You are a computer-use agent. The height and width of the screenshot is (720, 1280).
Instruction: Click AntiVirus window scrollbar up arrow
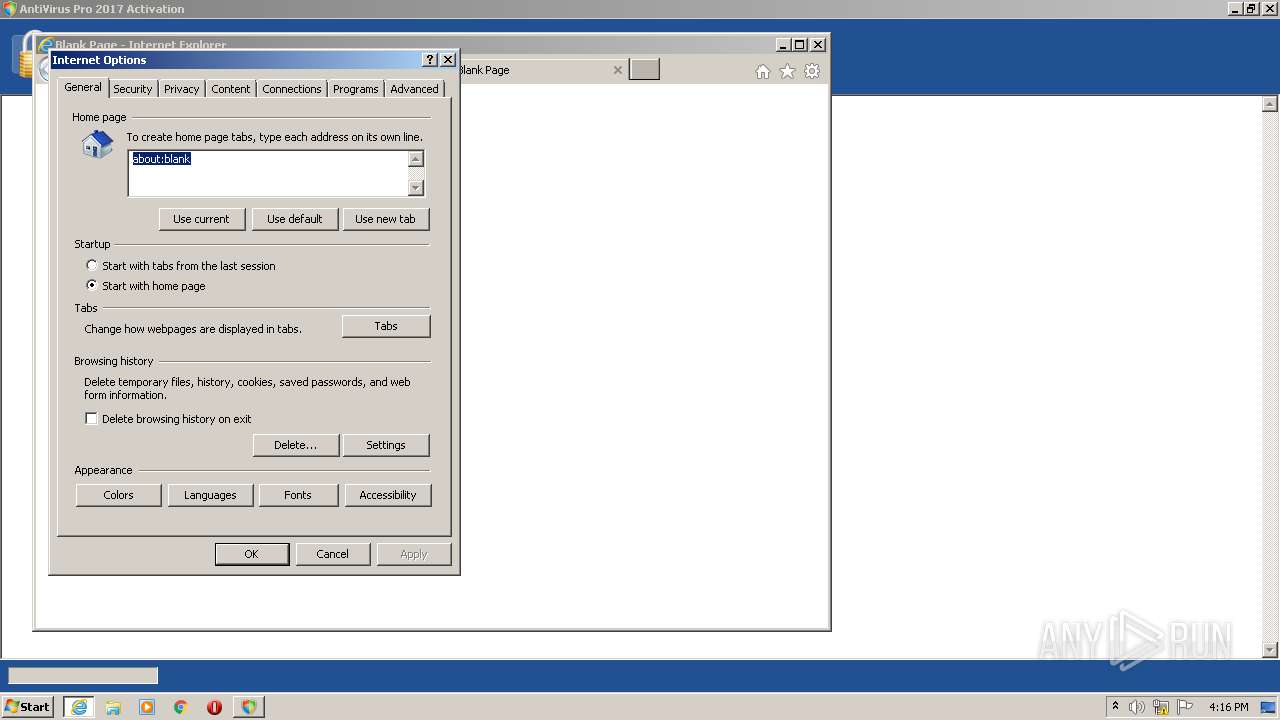1270,104
